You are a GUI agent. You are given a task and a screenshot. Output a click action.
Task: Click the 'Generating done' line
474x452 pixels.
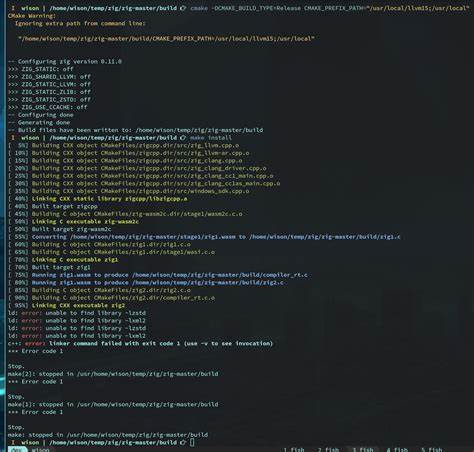(39, 122)
